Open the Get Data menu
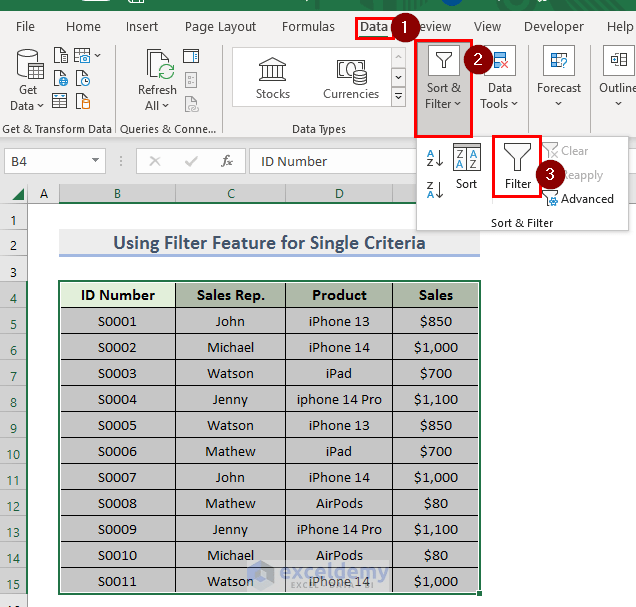 28,80
